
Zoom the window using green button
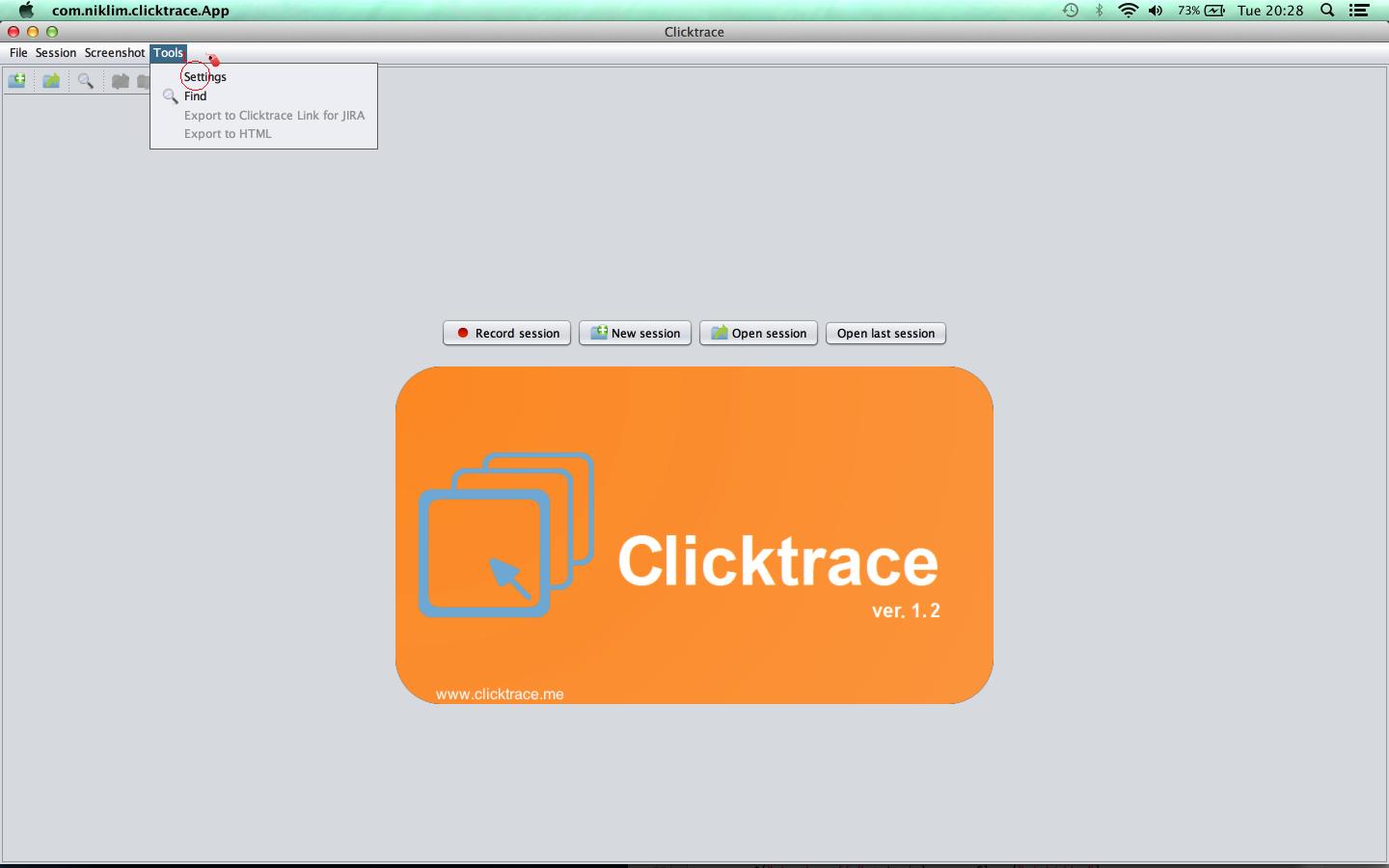pyautogui.click(x=52, y=32)
